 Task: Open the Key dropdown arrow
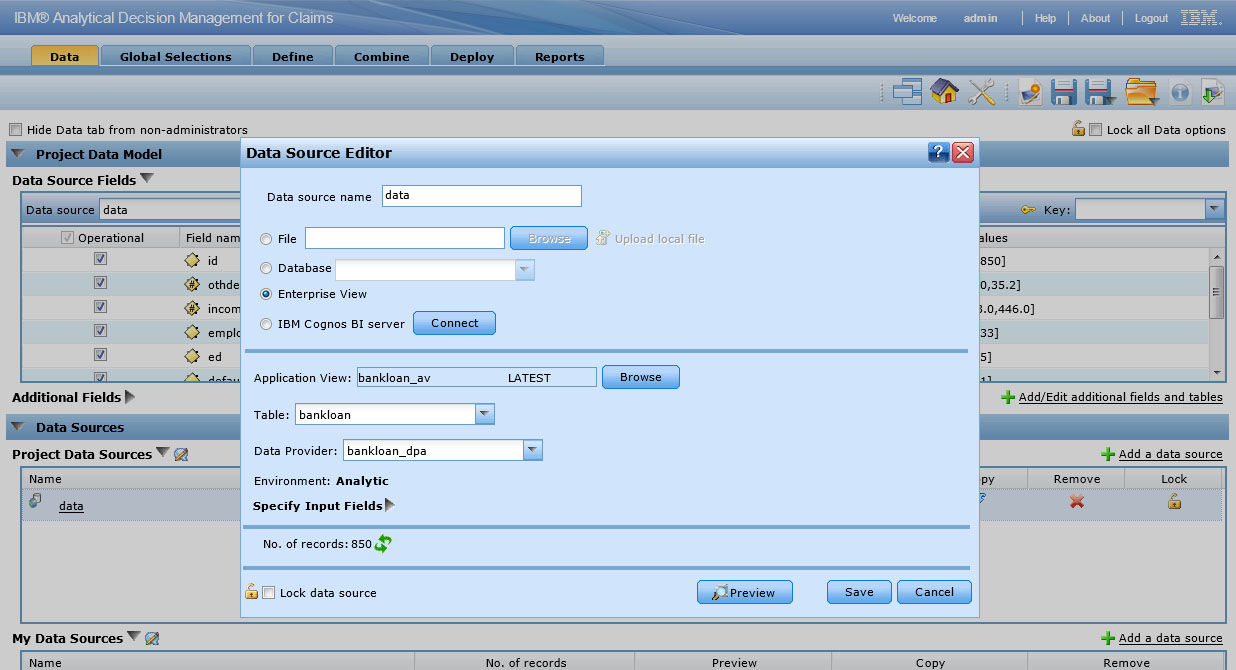click(x=1215, y=209)
